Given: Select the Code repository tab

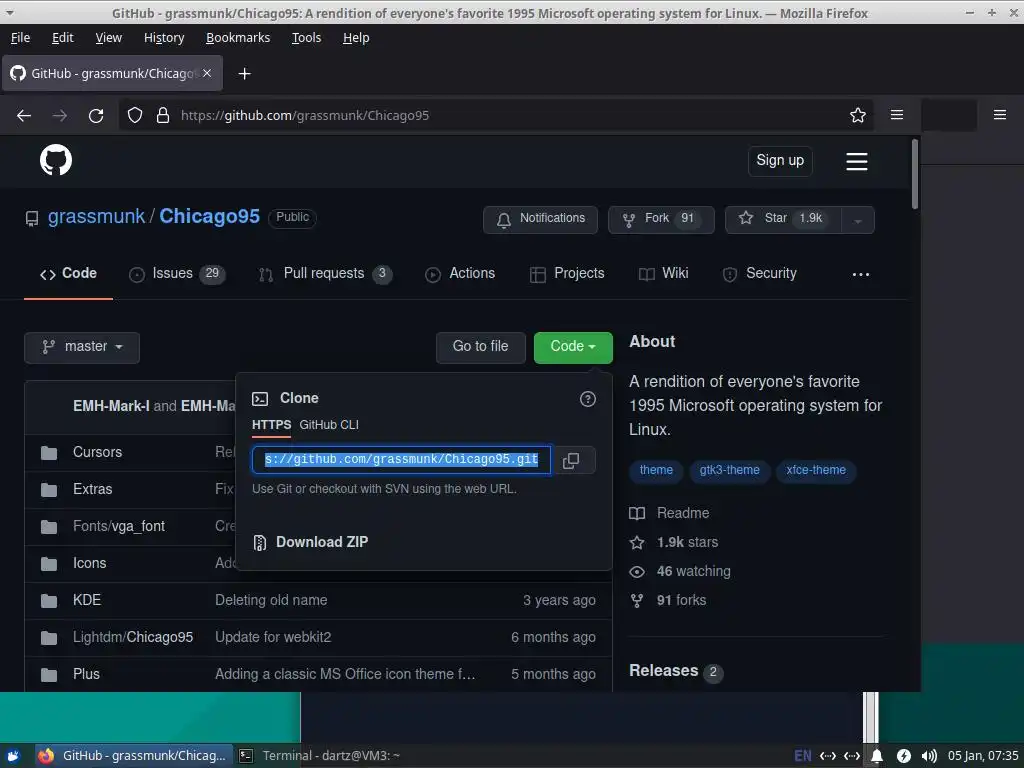Looking at the screenshot, I should coord(69,274).
